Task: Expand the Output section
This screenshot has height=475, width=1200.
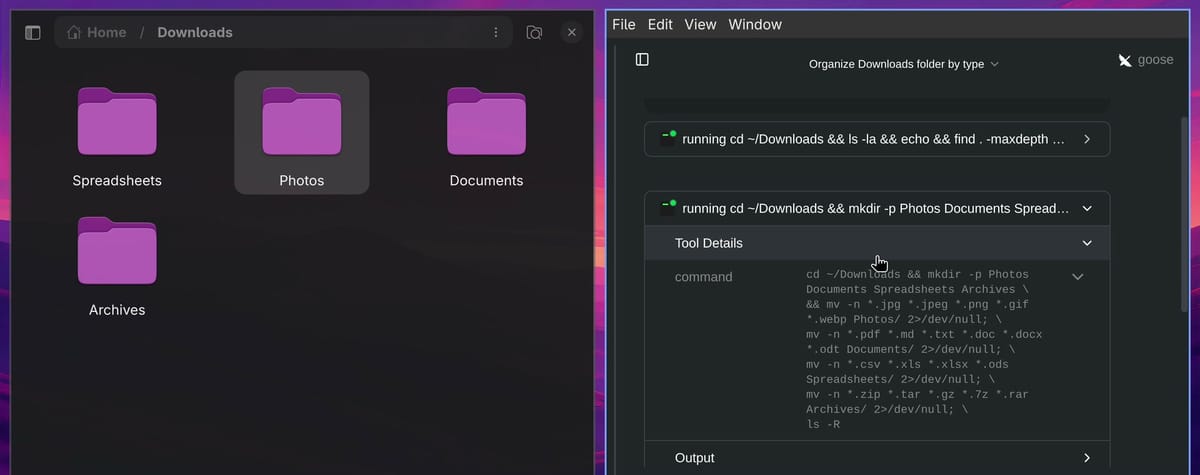Action: click(x=877, y=458)
